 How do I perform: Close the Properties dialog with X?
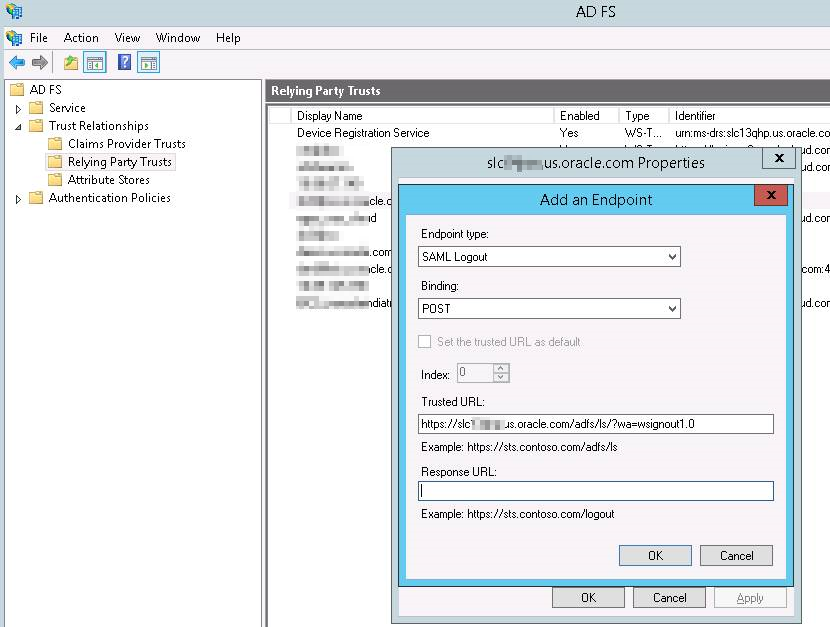(779, 158)
